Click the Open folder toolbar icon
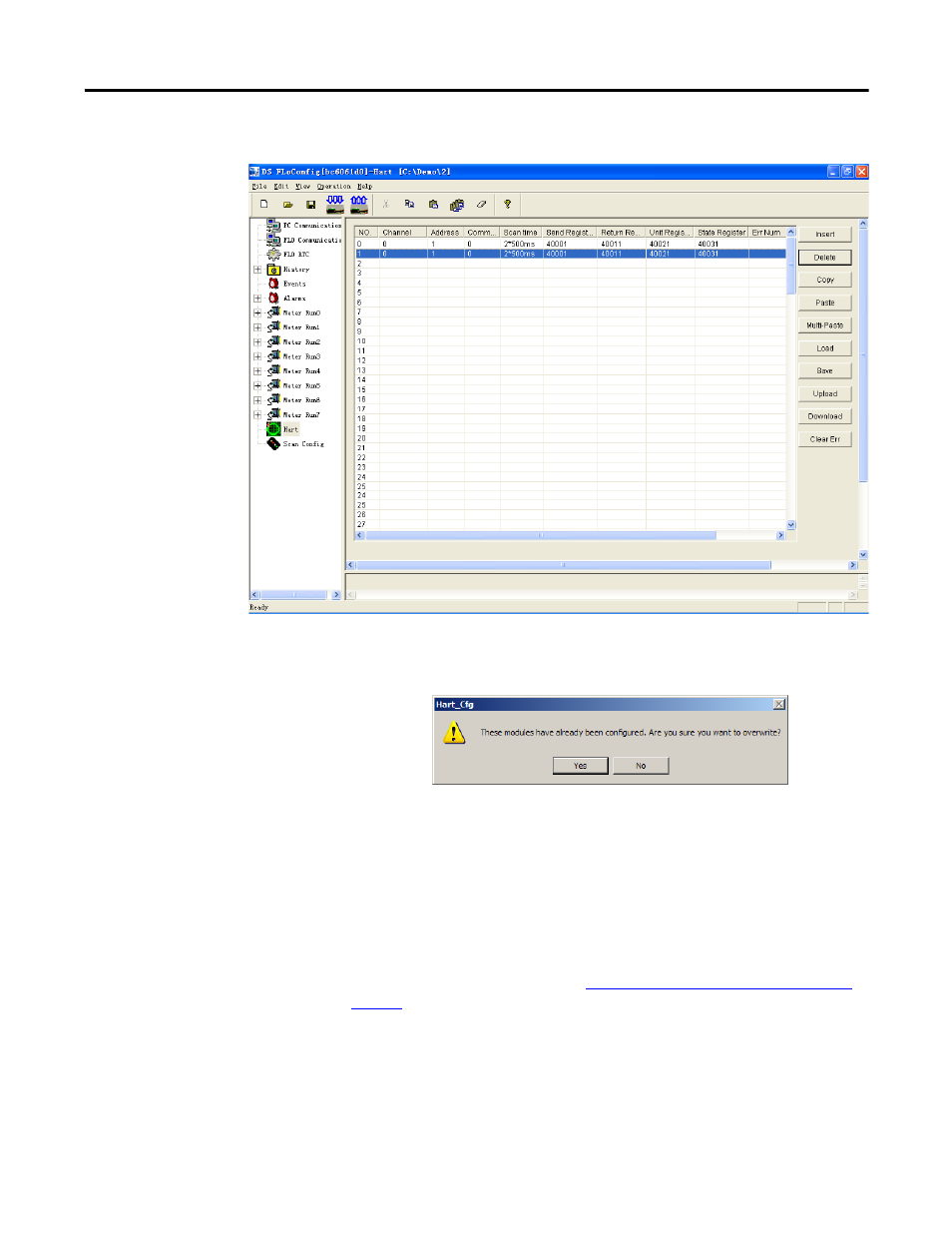952x1233 pixels. tap(287, 204)
